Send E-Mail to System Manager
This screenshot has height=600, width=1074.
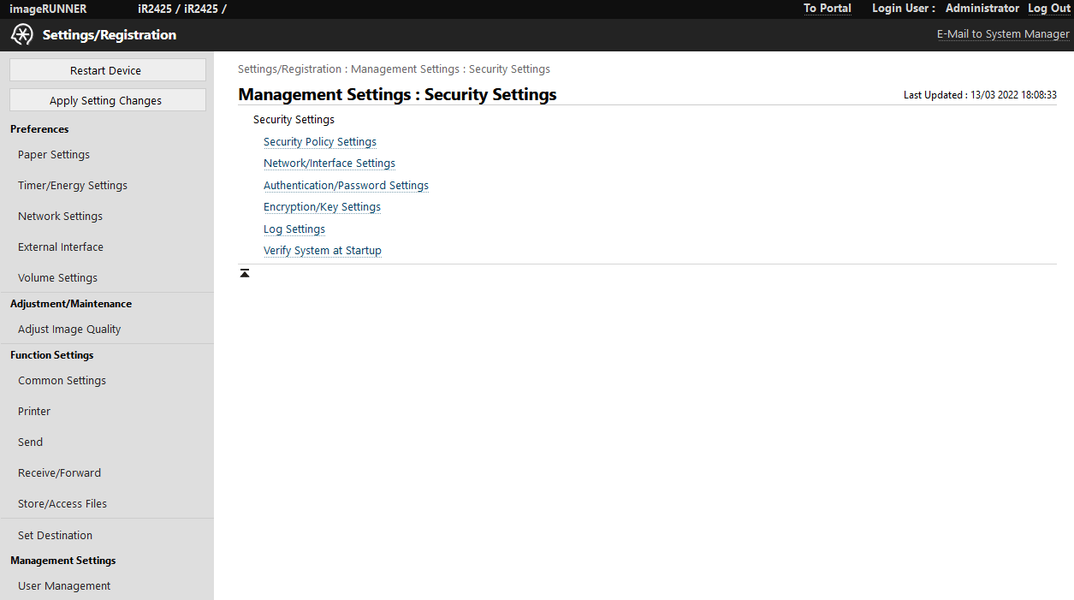tap(1002, 34)
